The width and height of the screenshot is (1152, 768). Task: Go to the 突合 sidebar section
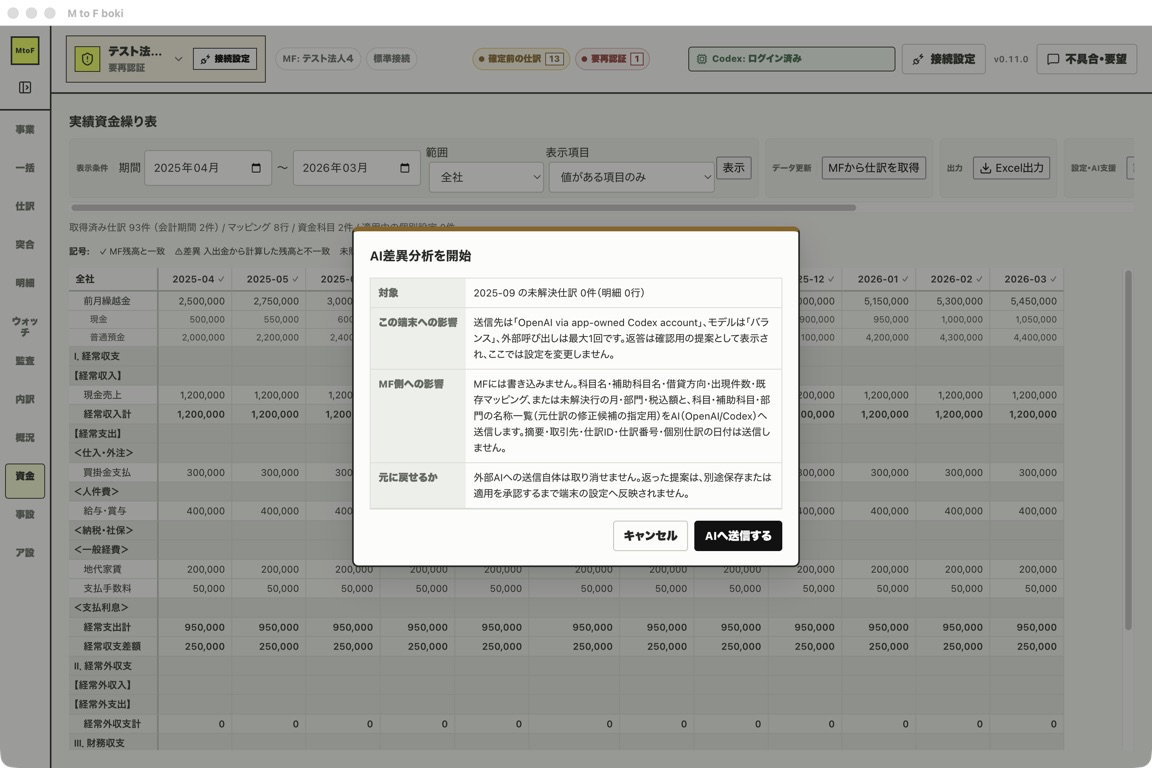pos(25,244)
